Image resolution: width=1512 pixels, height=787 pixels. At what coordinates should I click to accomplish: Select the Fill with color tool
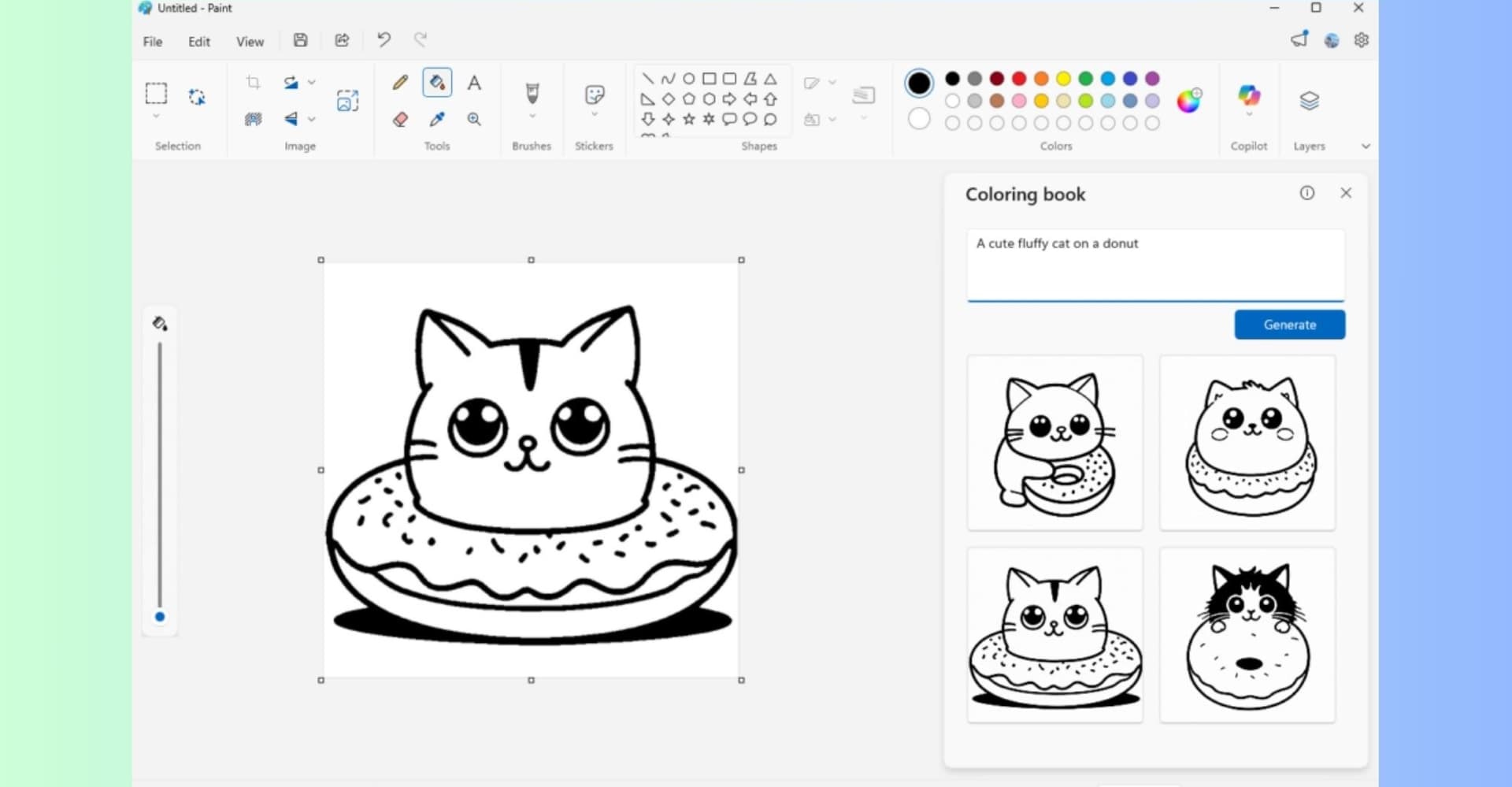[437, 82]
